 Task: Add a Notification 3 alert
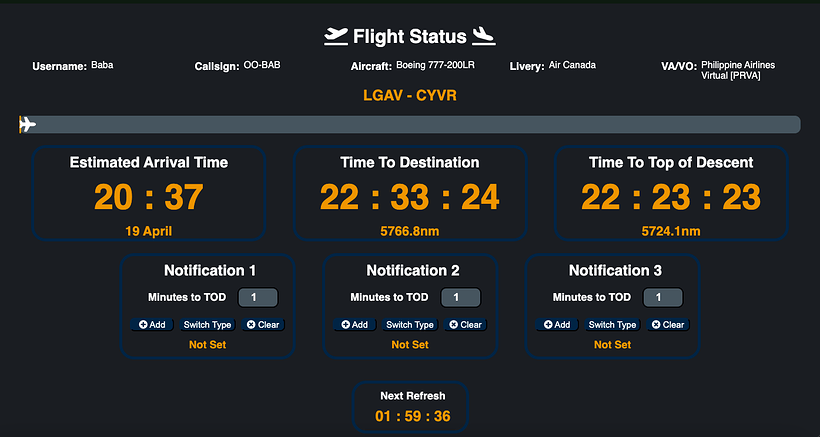click(x=557, y=324)
